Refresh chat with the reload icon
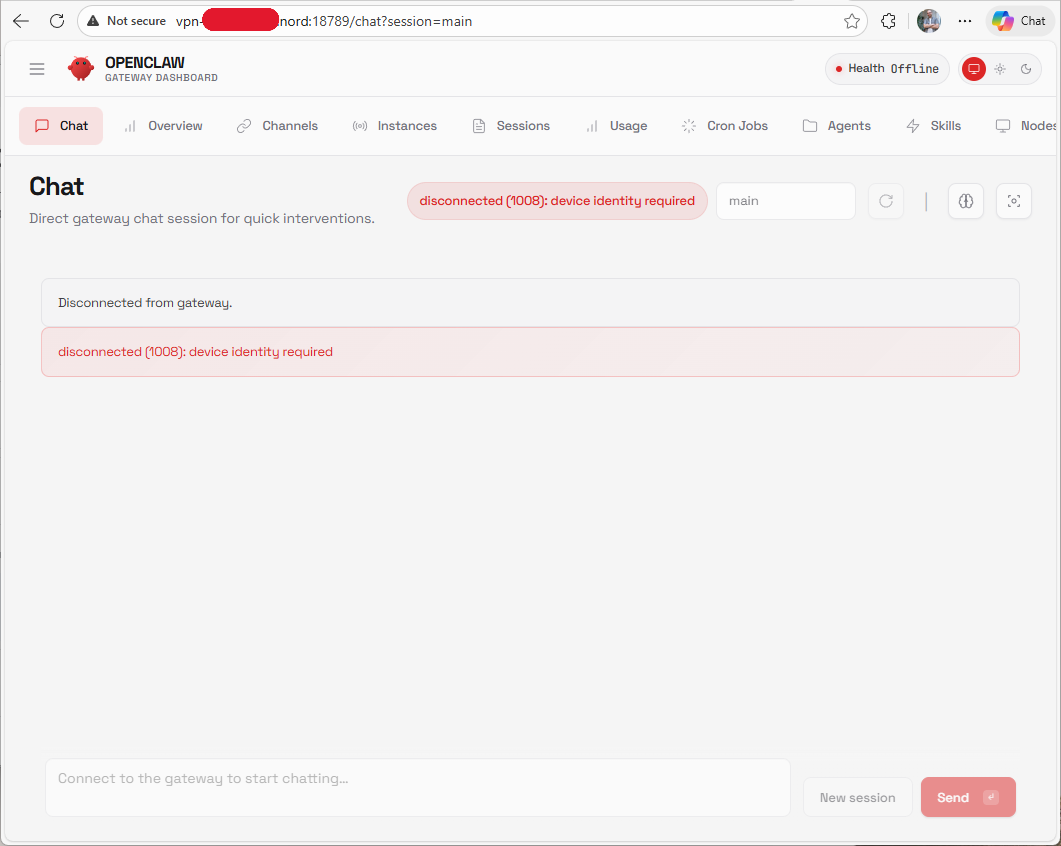Screen dimensions: 1061x846 pos(885,201)
